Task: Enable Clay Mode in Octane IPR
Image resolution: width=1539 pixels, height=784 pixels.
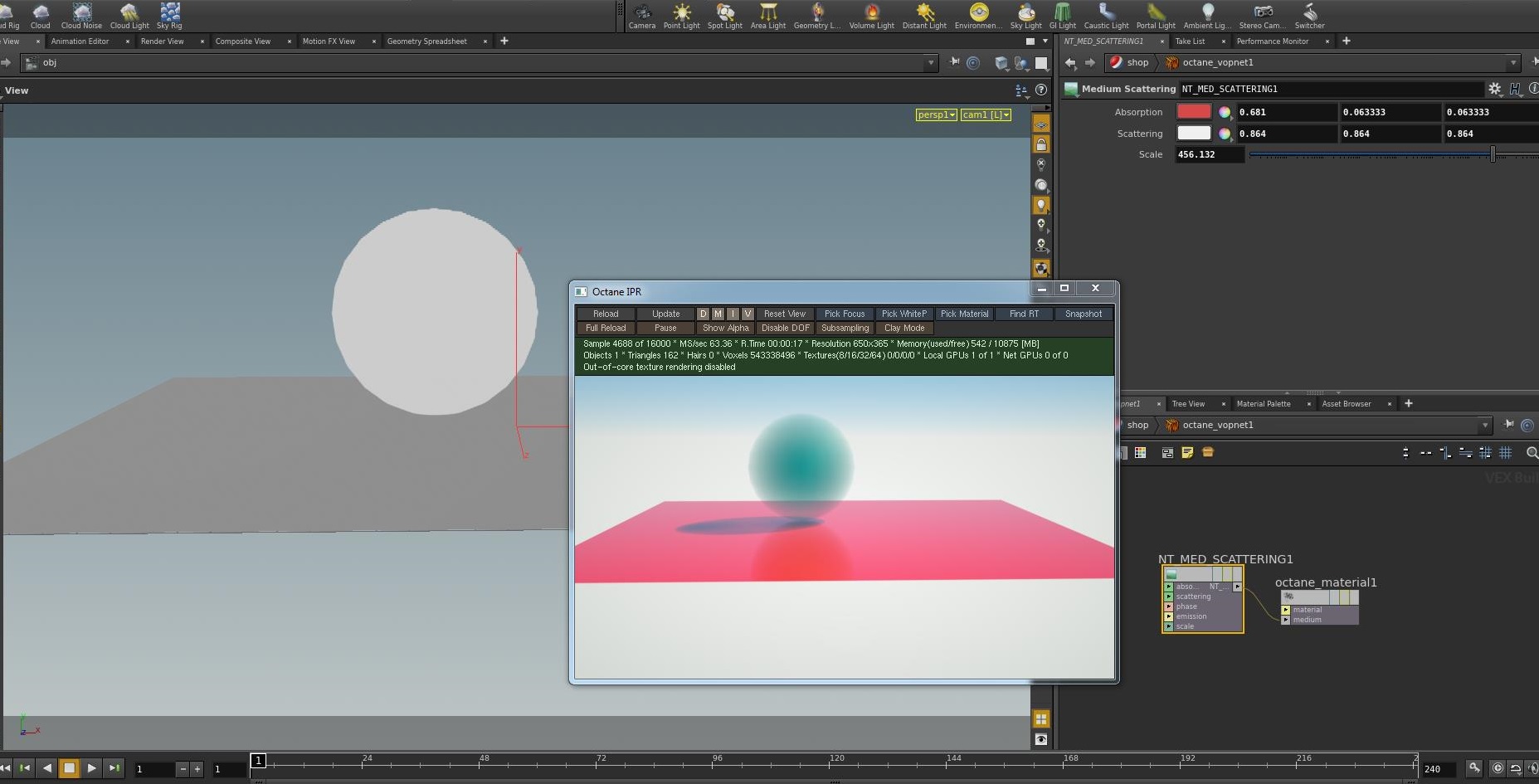Action: (x=903, y=328)
